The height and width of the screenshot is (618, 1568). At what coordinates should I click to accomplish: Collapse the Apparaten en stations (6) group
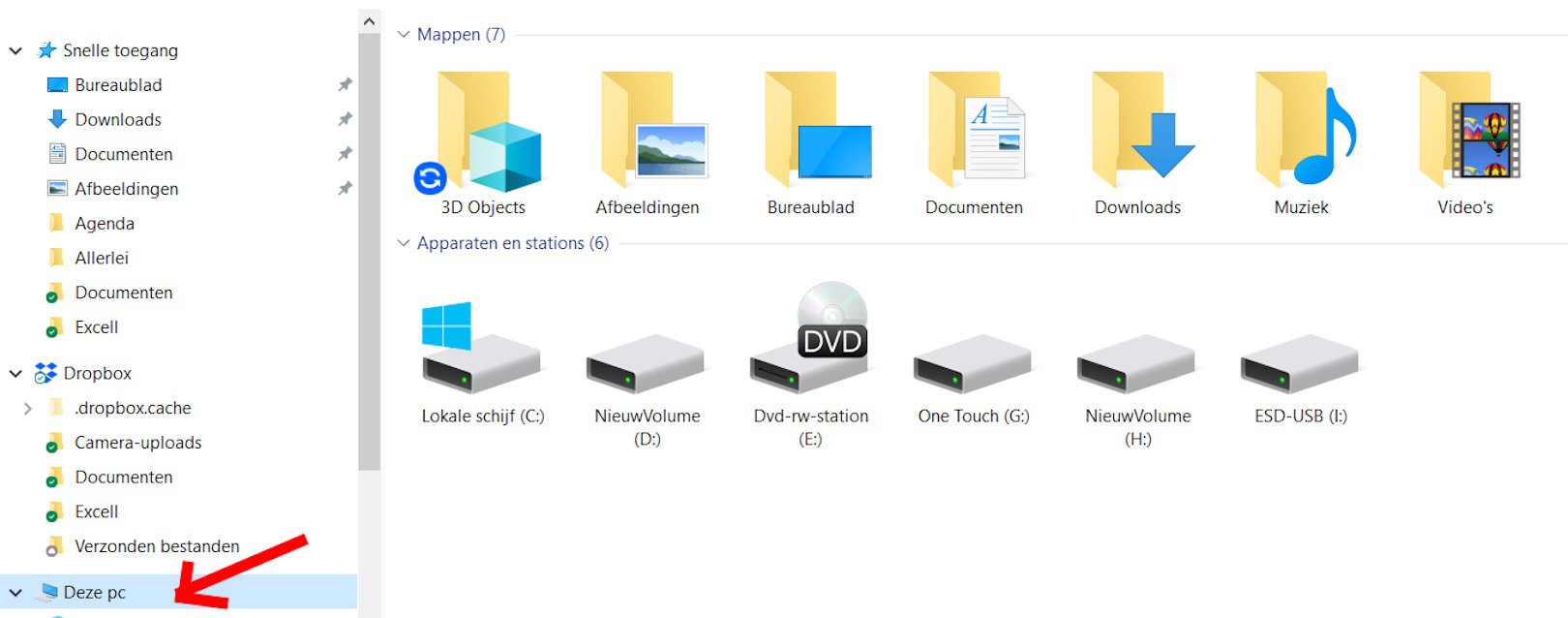tap(404, 243)
